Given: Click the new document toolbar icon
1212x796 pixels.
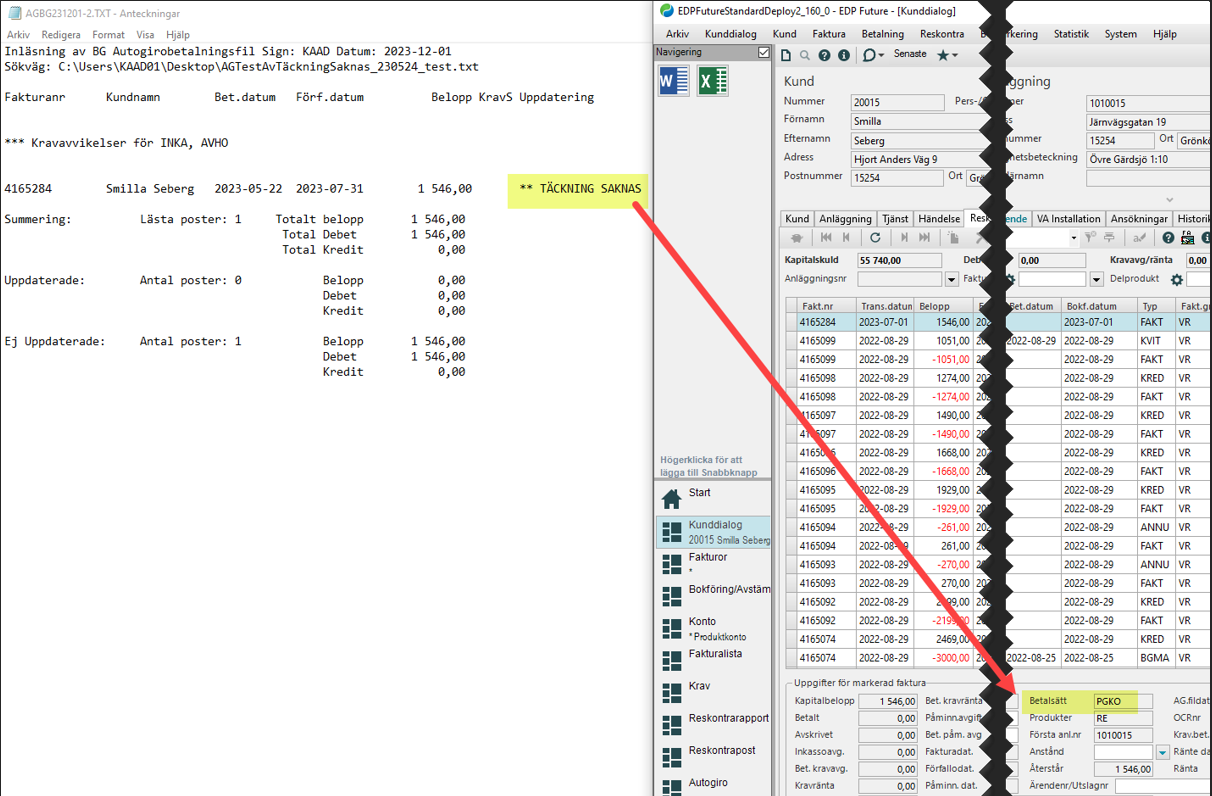Looking at the screenshot, I should [787, 56].
